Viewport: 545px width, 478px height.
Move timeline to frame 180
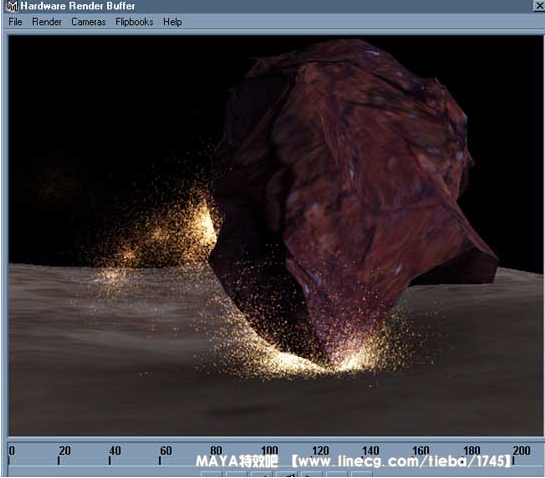[x=471, y=451]
